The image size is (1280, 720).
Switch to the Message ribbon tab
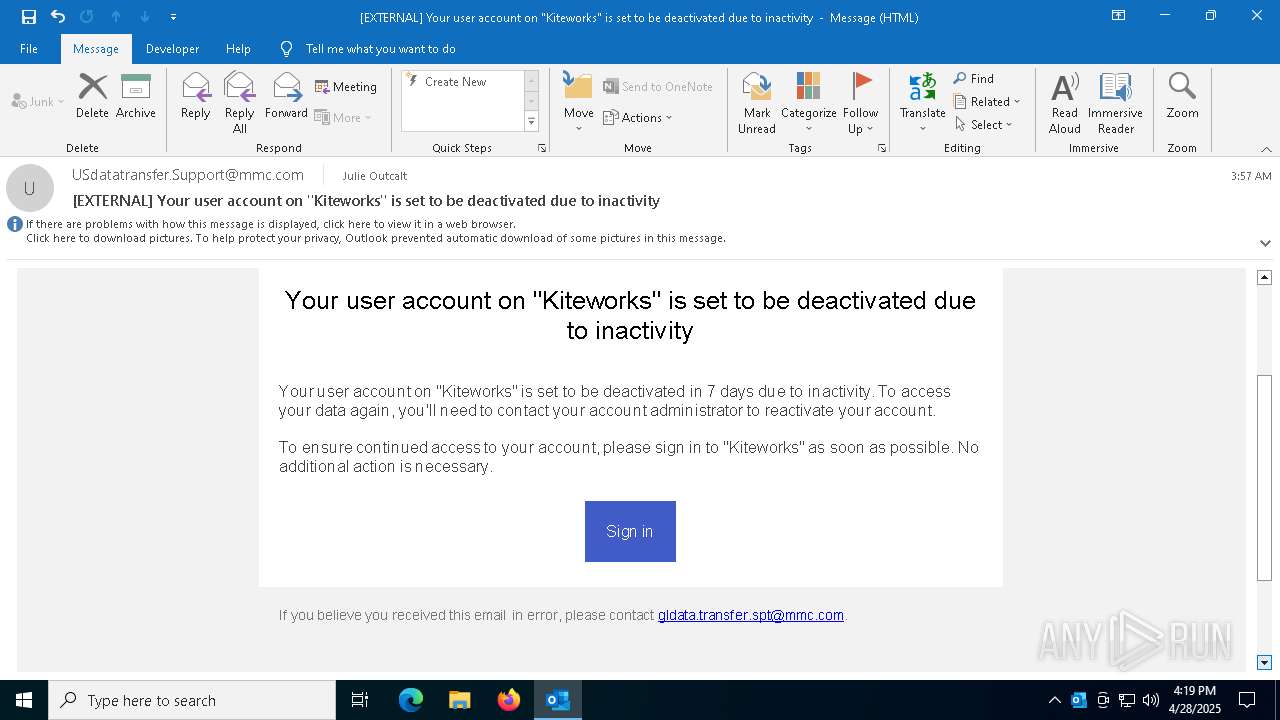point(96,49)
